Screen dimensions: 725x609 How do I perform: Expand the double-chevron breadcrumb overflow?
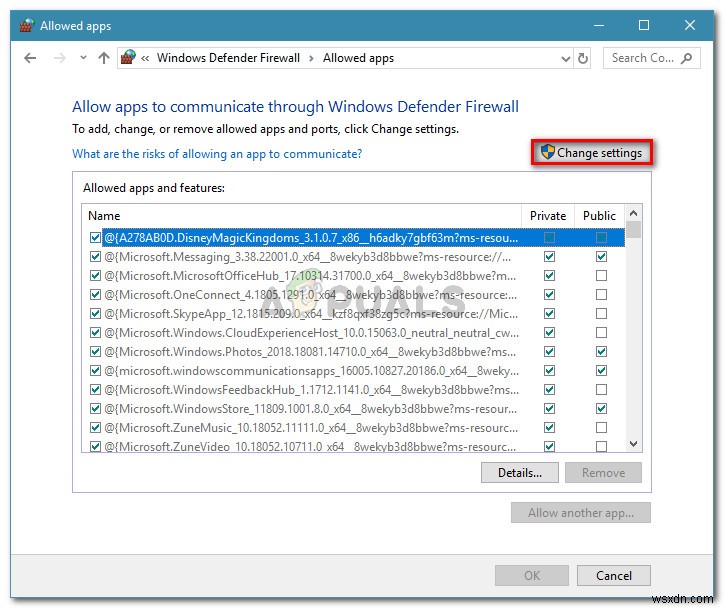point(145,59)
